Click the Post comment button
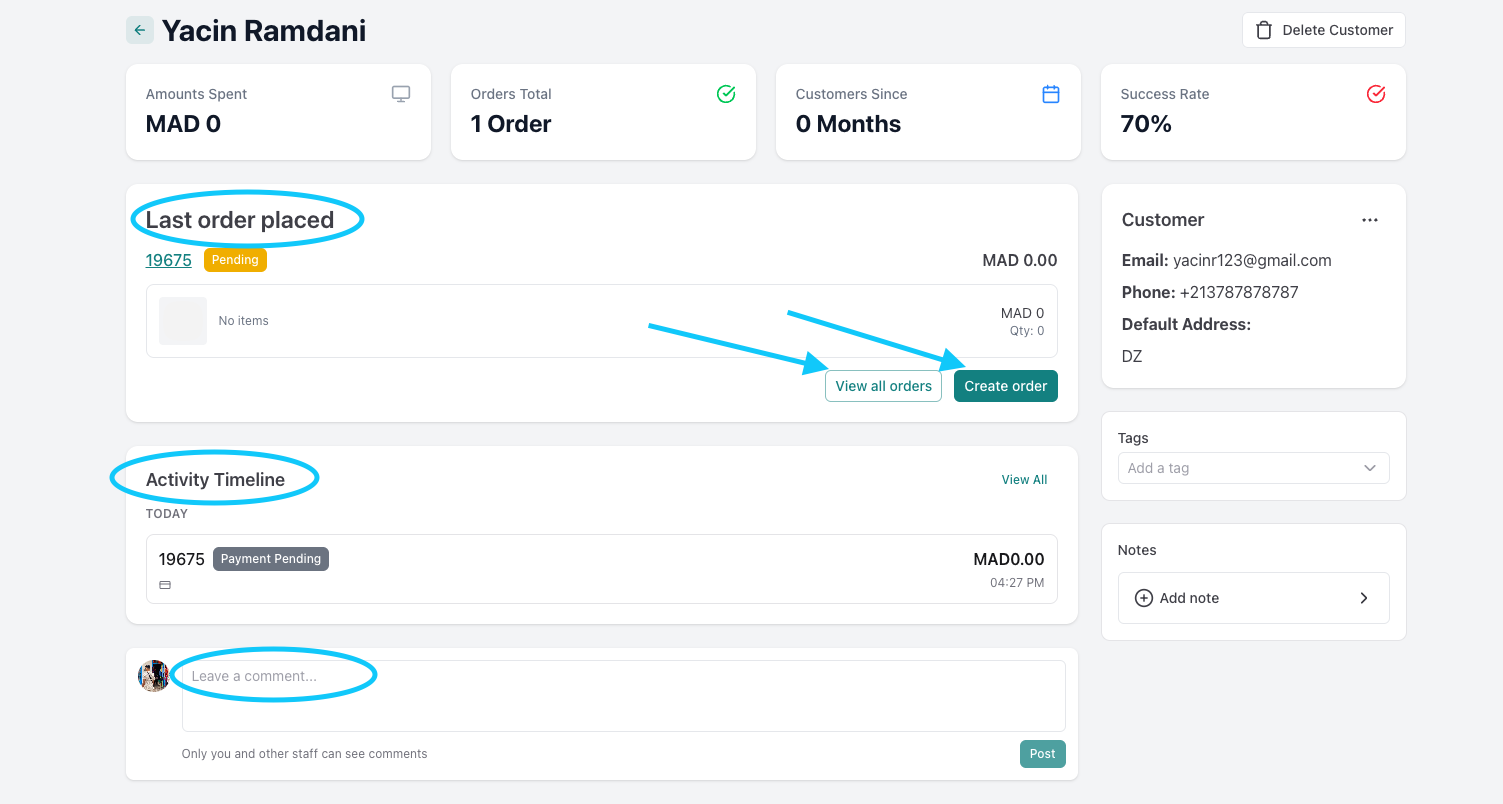Image resolution: width=1503 pixels, height=804 pixels. [x=1042, y=754]
